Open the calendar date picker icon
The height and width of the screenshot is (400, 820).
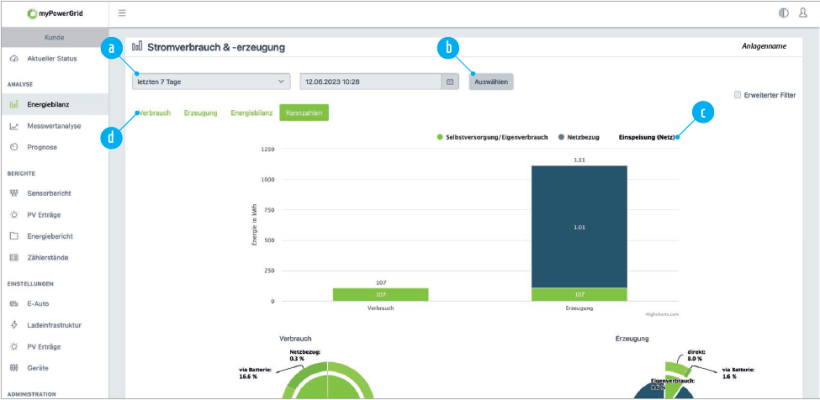450,81
